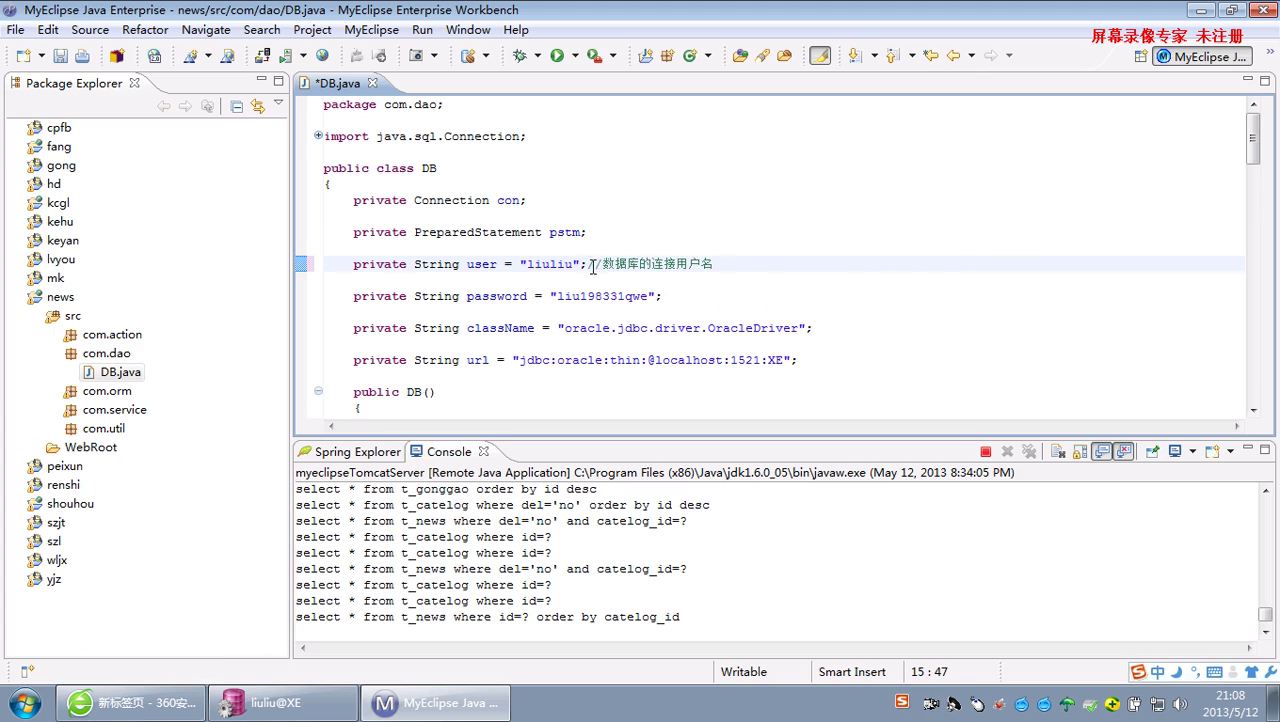Viewport: 1280px width, 722px height.
Task: Open the MyEclipse menu
Action: (x=371, y=30)
